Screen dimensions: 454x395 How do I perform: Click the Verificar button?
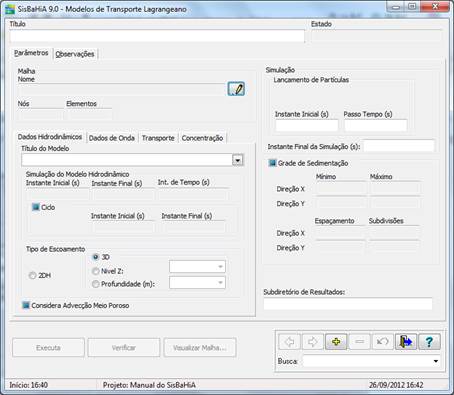(124, 348)
